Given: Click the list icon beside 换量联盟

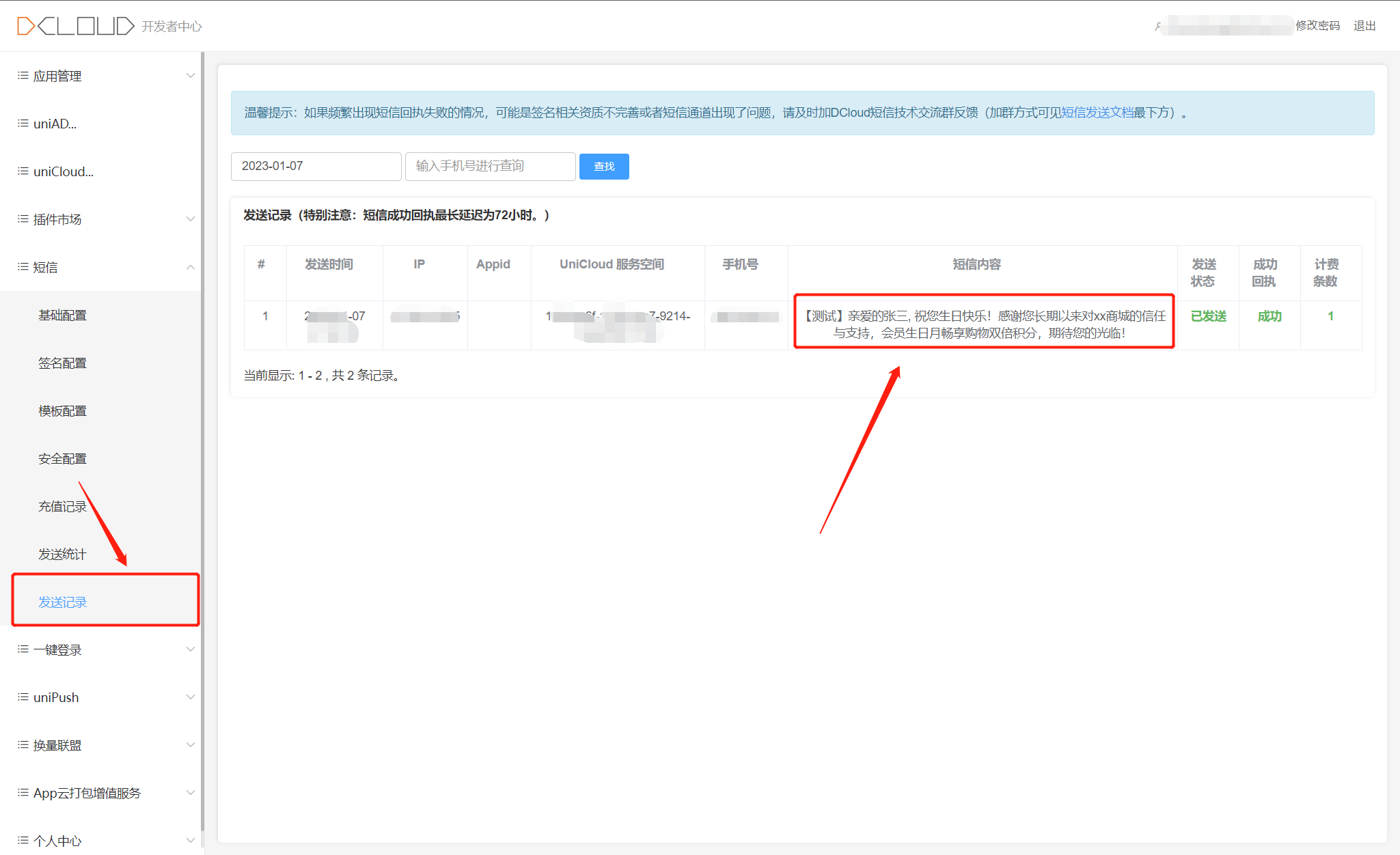Looking at the screenshot, I should coord(23,745).
